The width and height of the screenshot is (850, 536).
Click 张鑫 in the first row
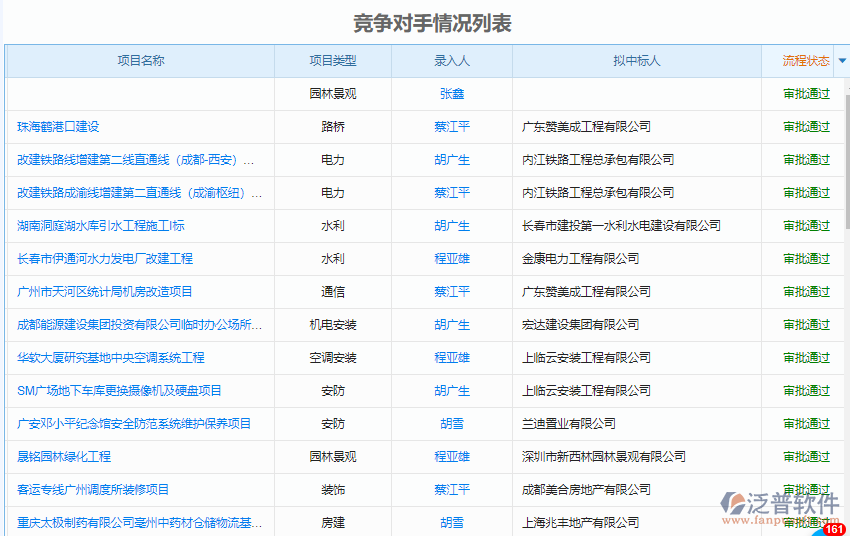452,94
